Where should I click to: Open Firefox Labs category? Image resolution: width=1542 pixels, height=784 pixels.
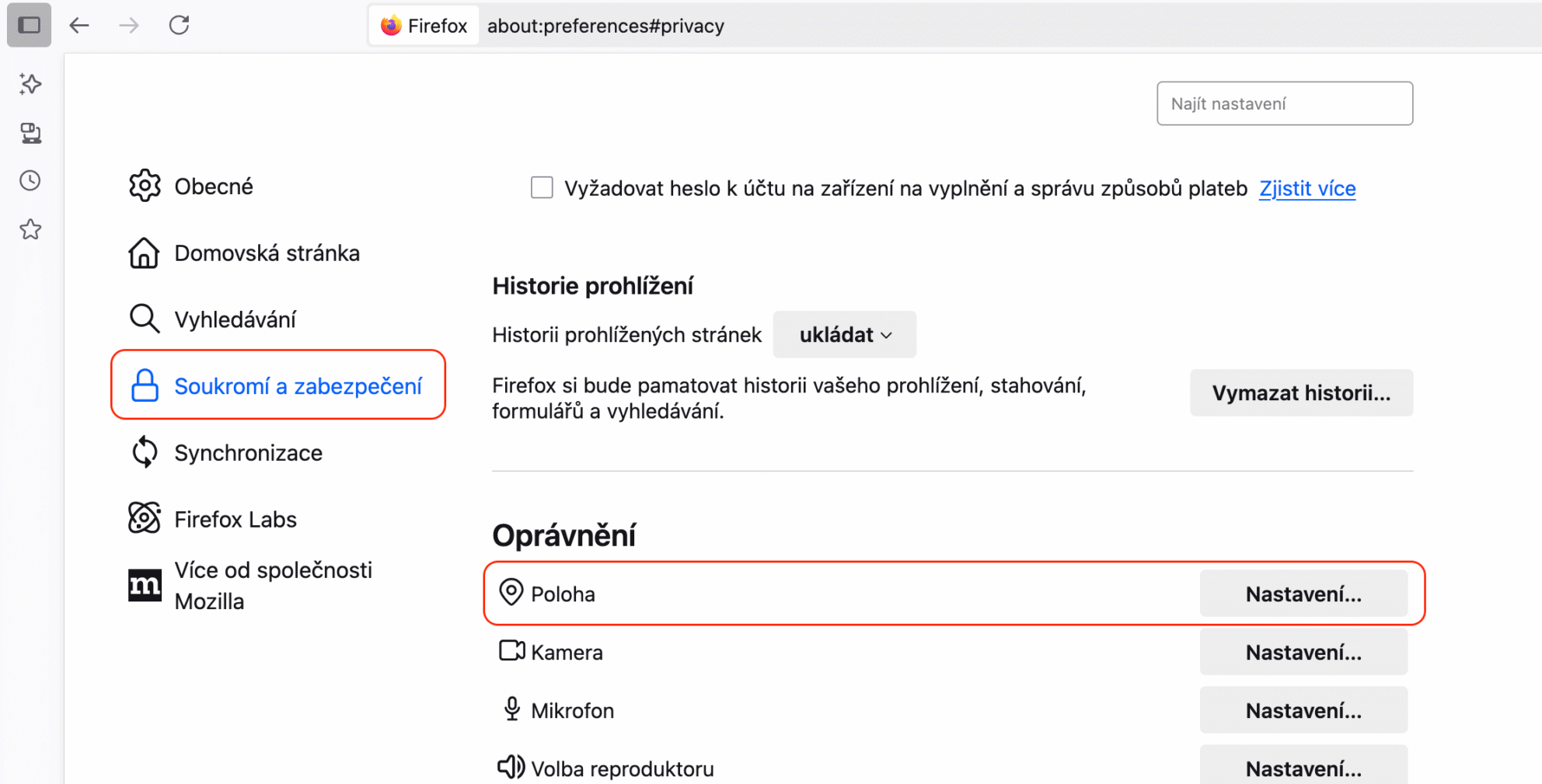[235, 519]
